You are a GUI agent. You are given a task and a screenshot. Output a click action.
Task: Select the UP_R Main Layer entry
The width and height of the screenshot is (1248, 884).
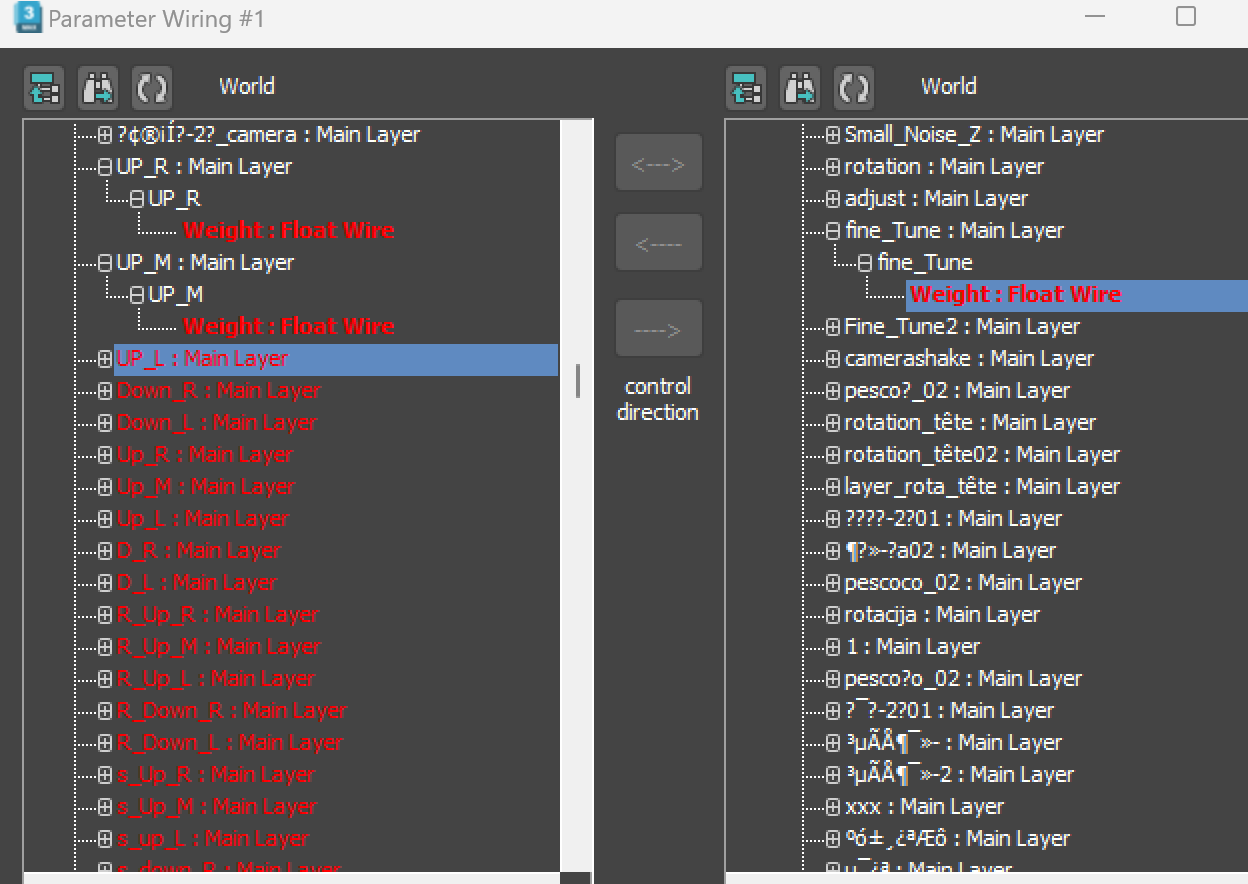coord(205,166)
